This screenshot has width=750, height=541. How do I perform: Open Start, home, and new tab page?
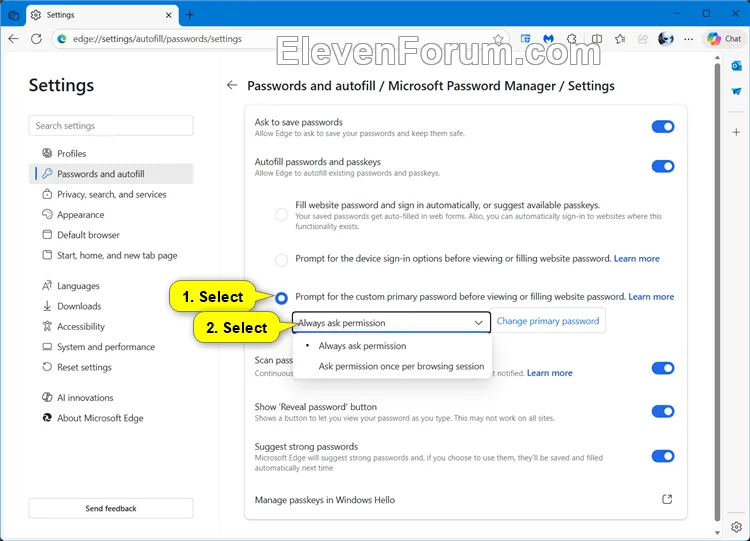(111, 255)
